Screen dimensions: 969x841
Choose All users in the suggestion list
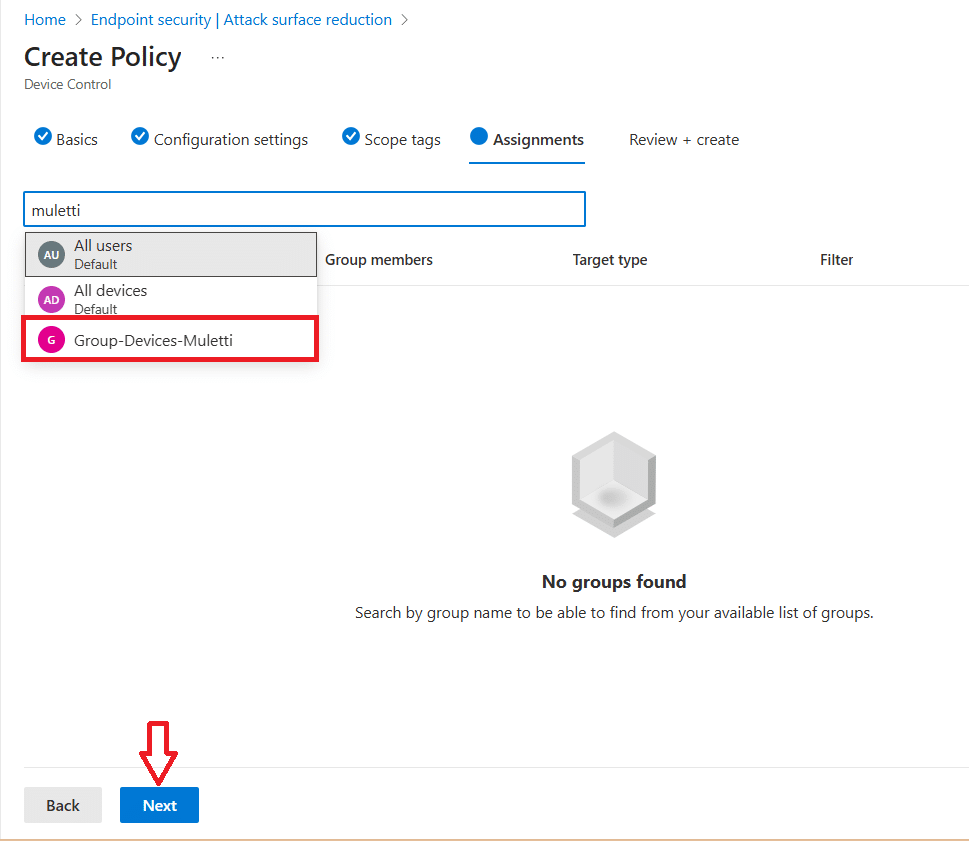pos(103,246)
